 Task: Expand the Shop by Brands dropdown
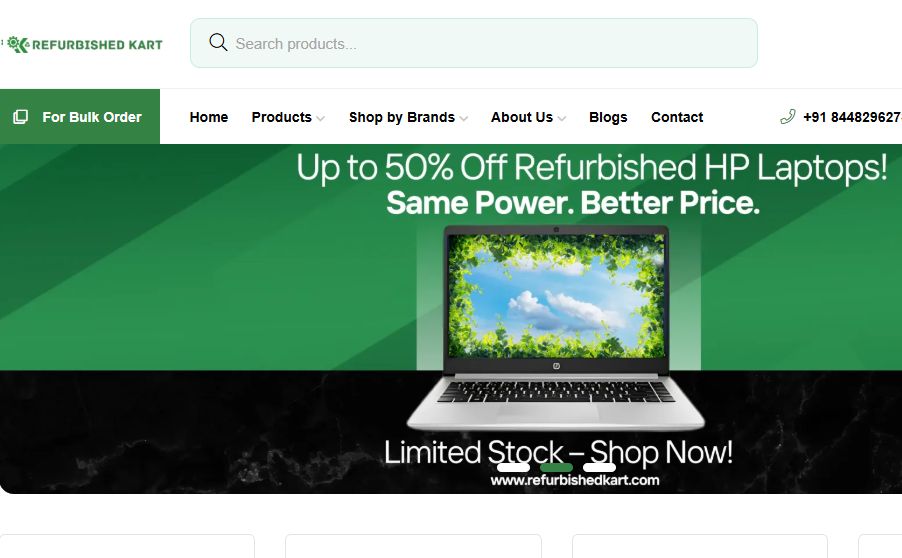[x=408, y=117]
